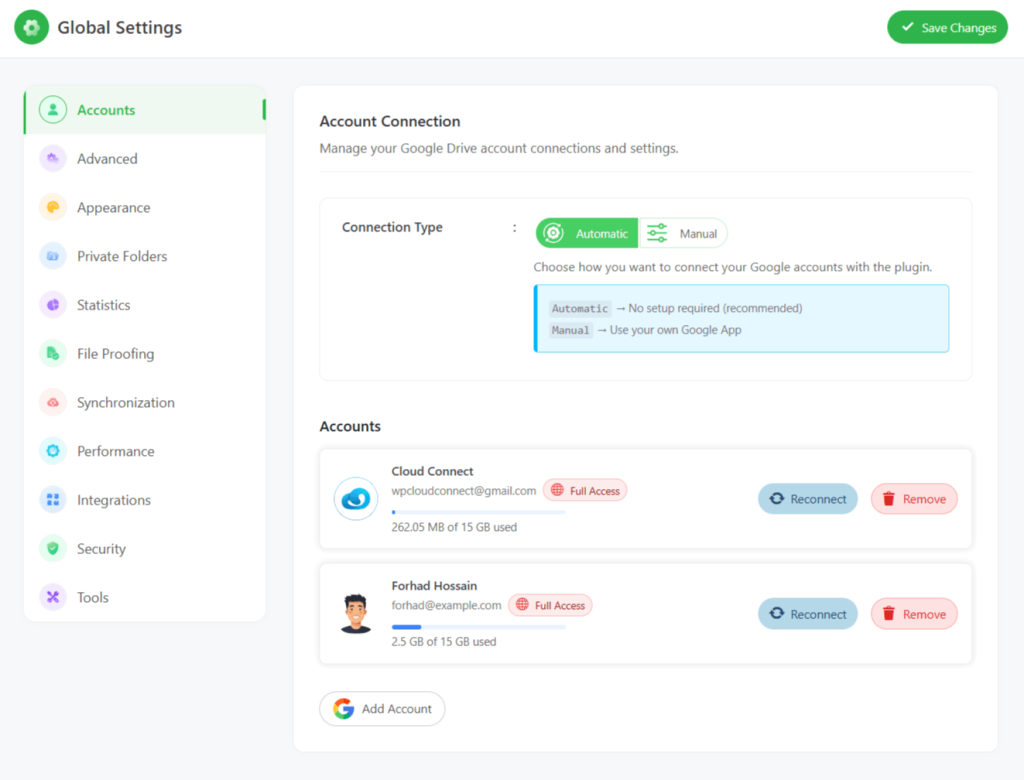Click the Security shield icon
The width and height of the screenshot is (1024, 780).
(53, 549)
